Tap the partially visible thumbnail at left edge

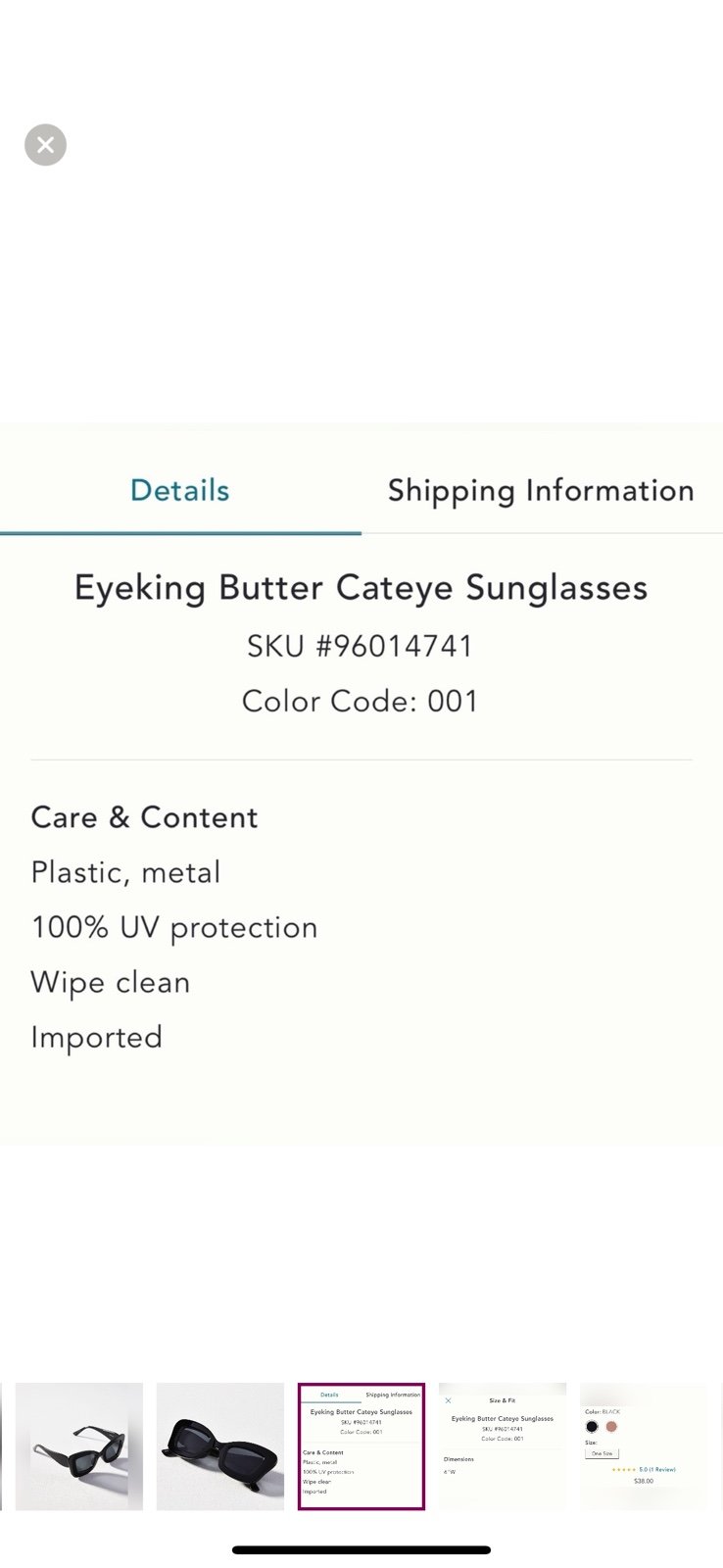coord(1,1446)
